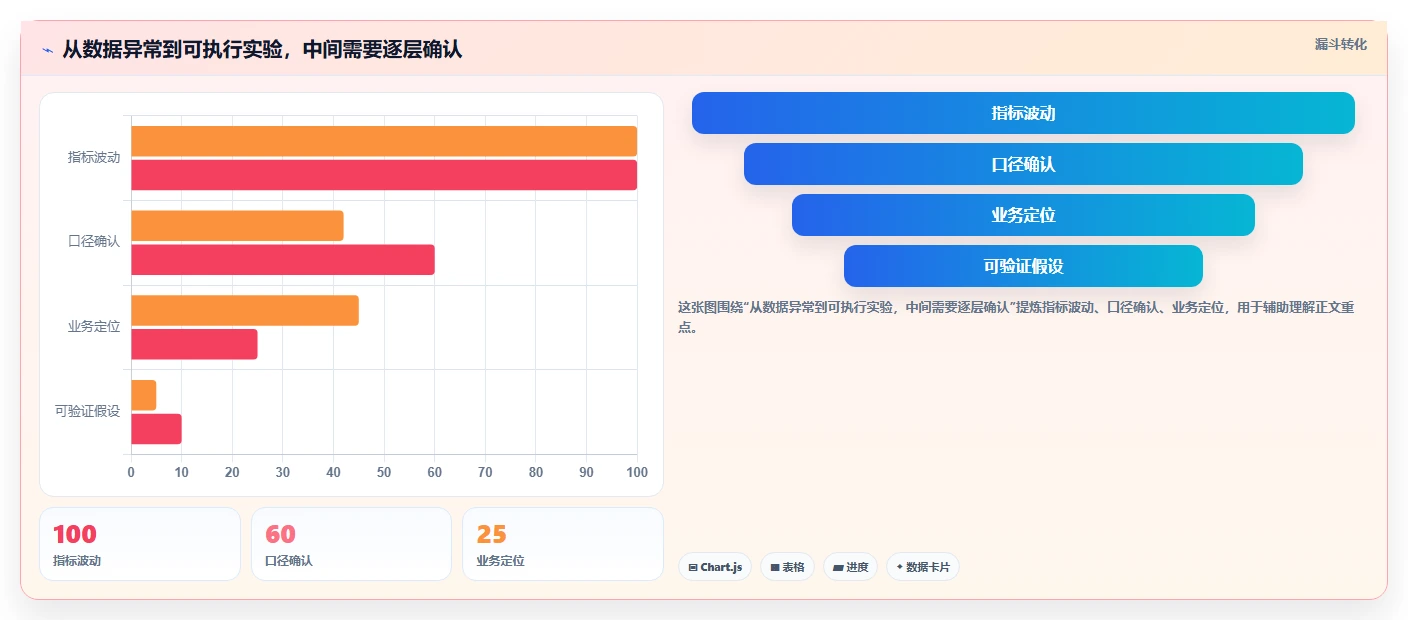1408x620 pixels.
Task: Click the x-axis tick label 80
Action: (536, 473)
